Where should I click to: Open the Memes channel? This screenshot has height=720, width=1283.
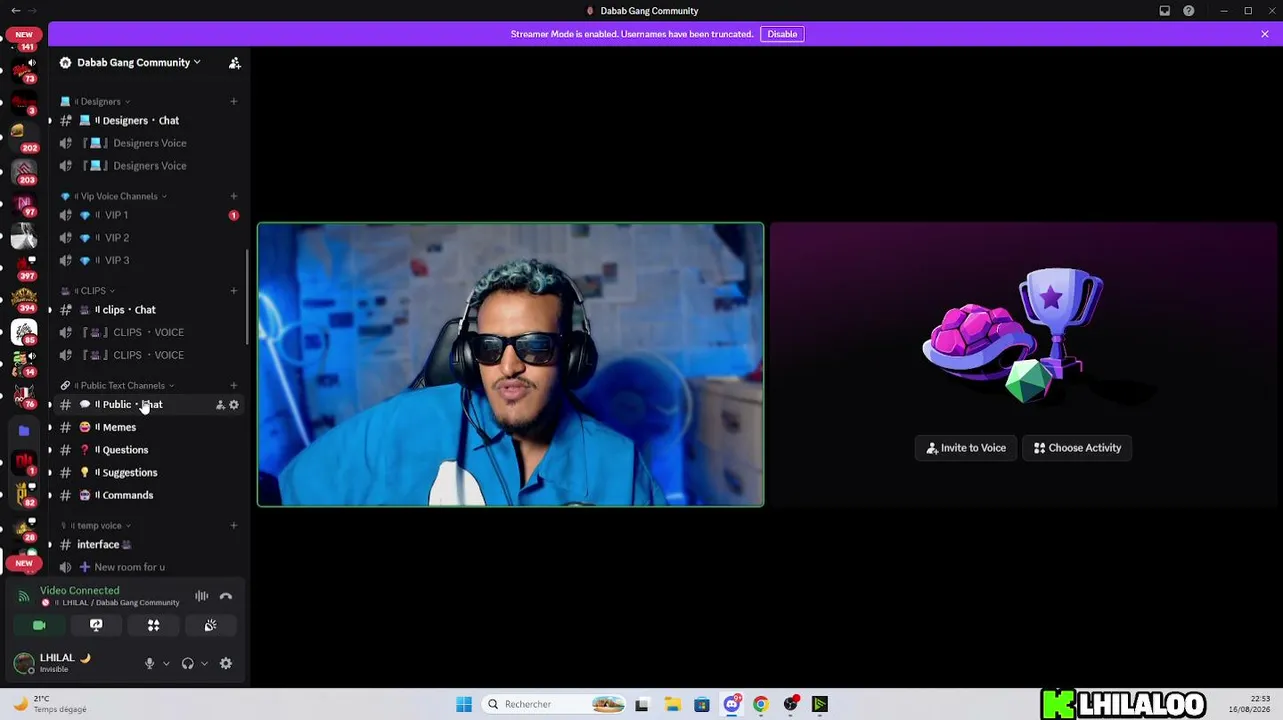pos(149,427)
